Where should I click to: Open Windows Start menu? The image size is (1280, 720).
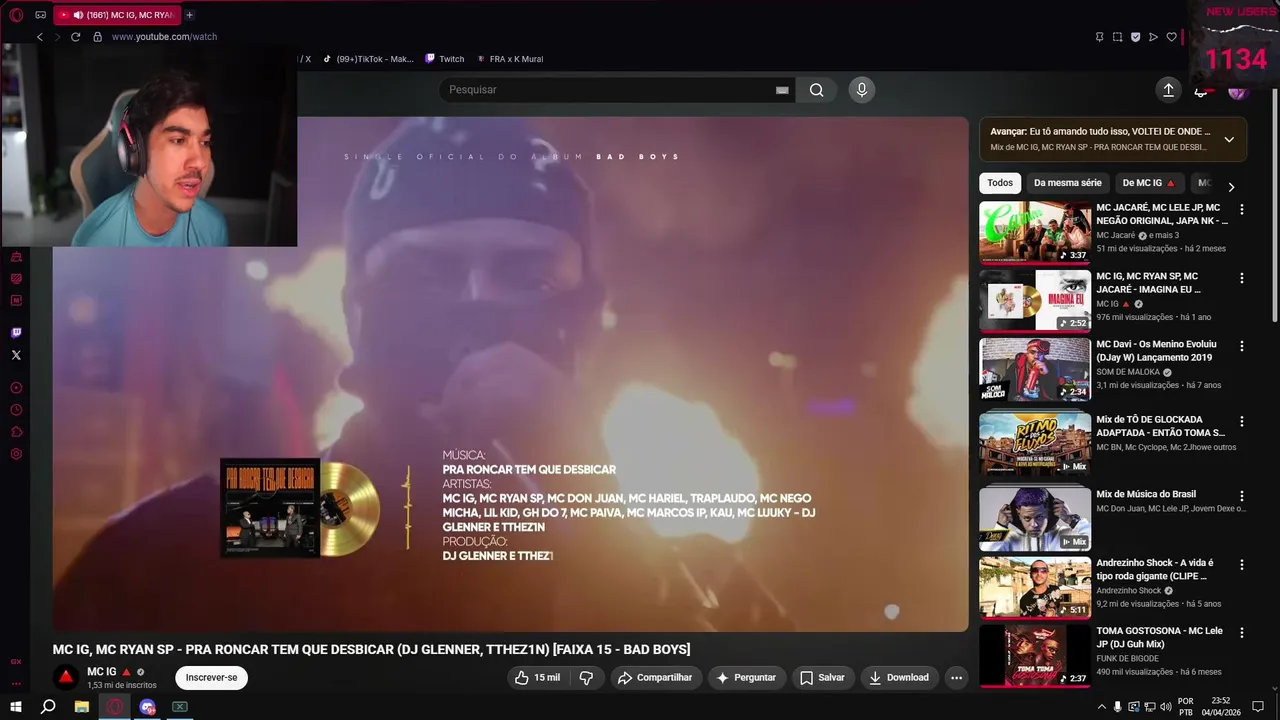pos(16,707)
